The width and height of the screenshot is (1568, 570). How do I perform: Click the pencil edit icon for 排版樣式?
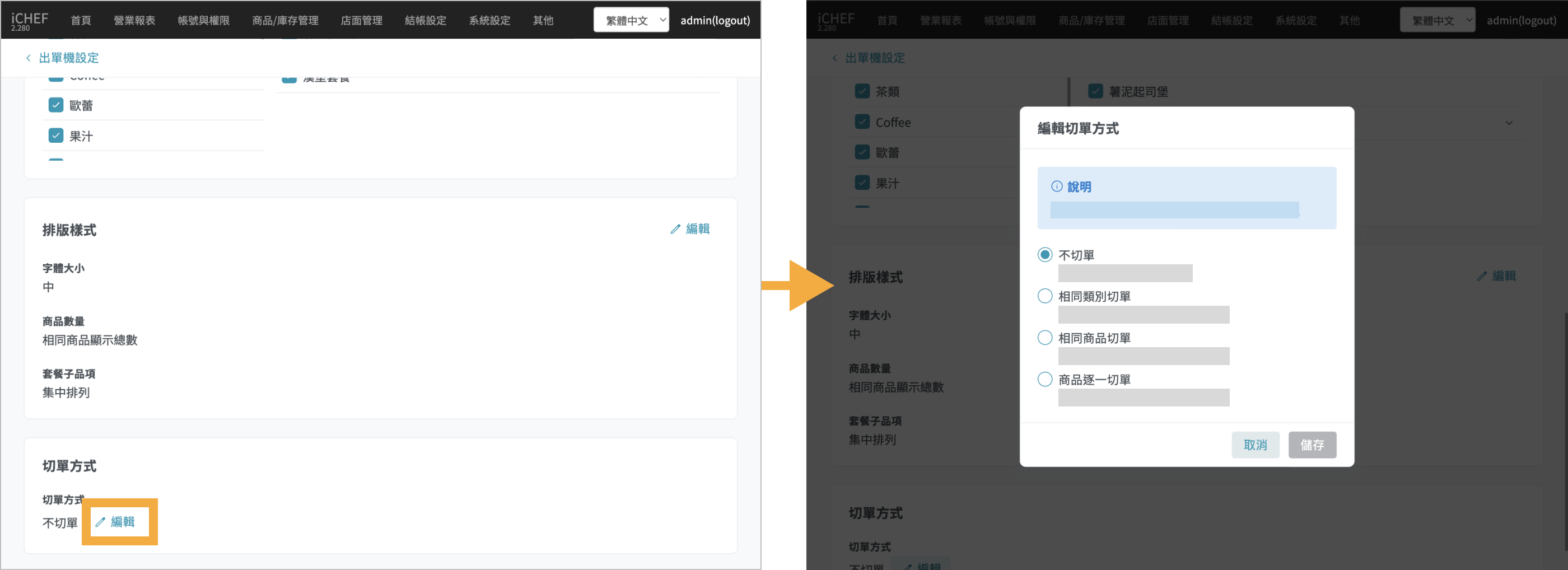pyautogui.click(x=675, y=230)
